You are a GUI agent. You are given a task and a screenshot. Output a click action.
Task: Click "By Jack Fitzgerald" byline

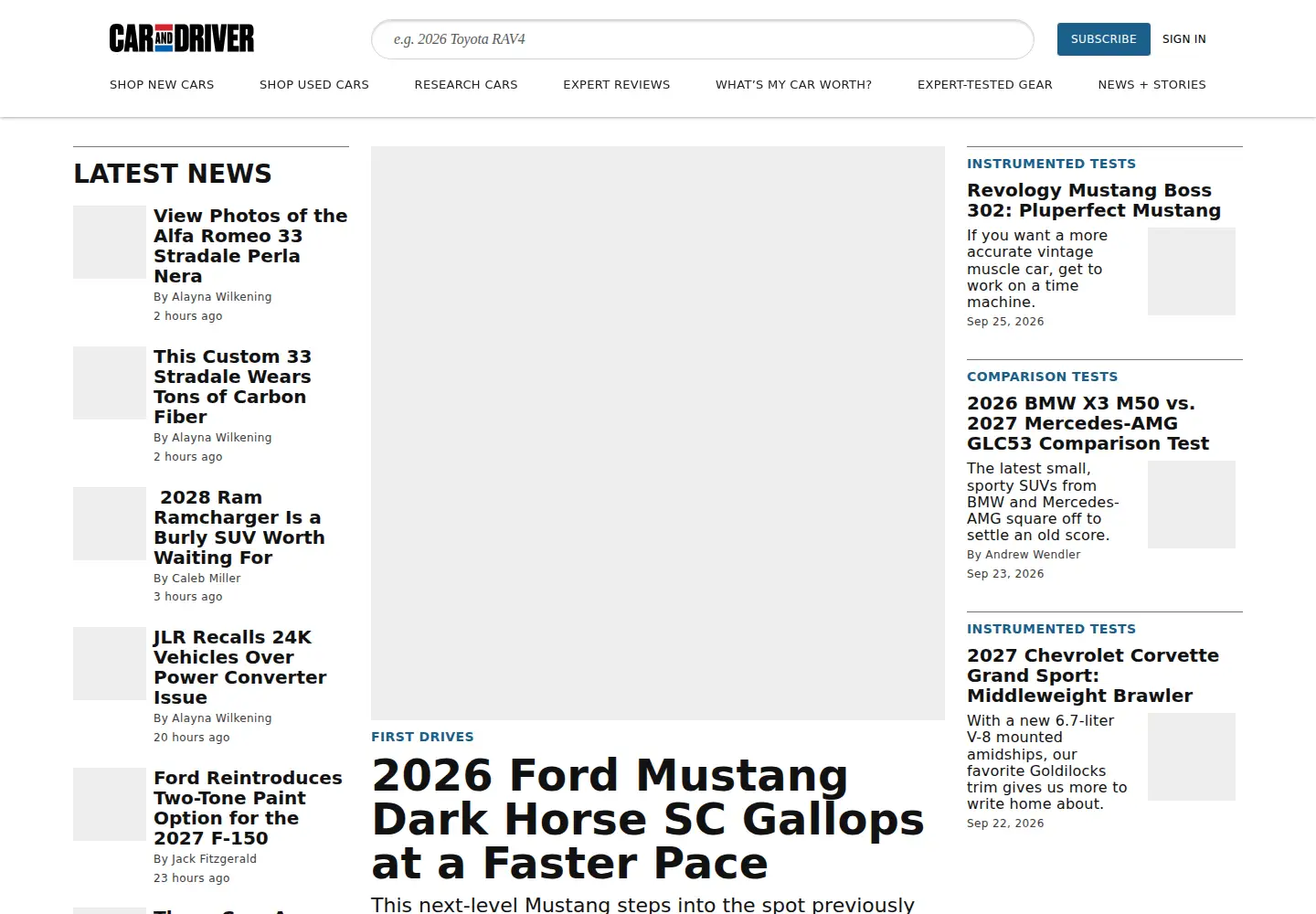click(x=205, y=859)
